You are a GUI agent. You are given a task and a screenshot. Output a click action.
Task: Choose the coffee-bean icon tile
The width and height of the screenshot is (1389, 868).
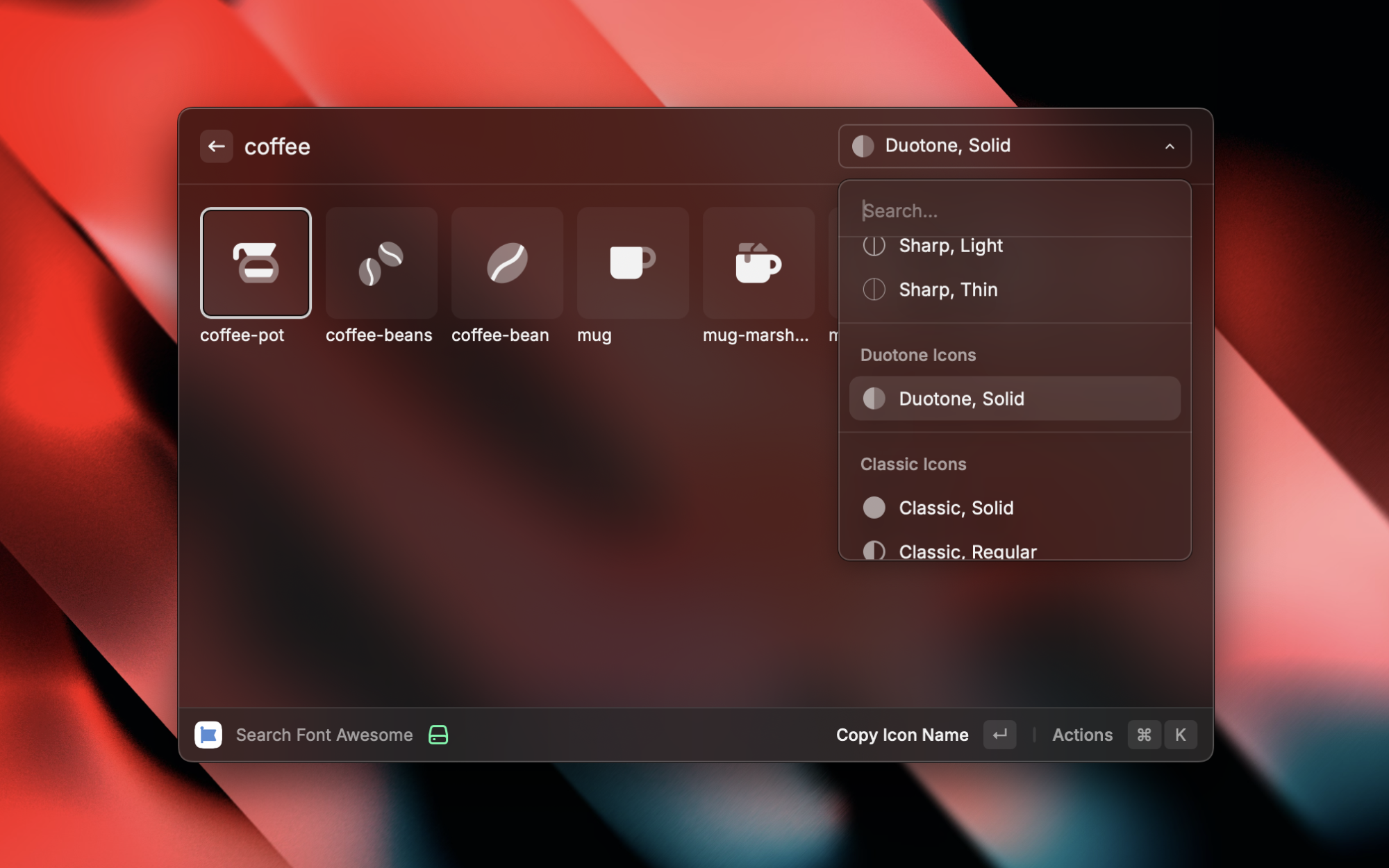click(507, 263)
